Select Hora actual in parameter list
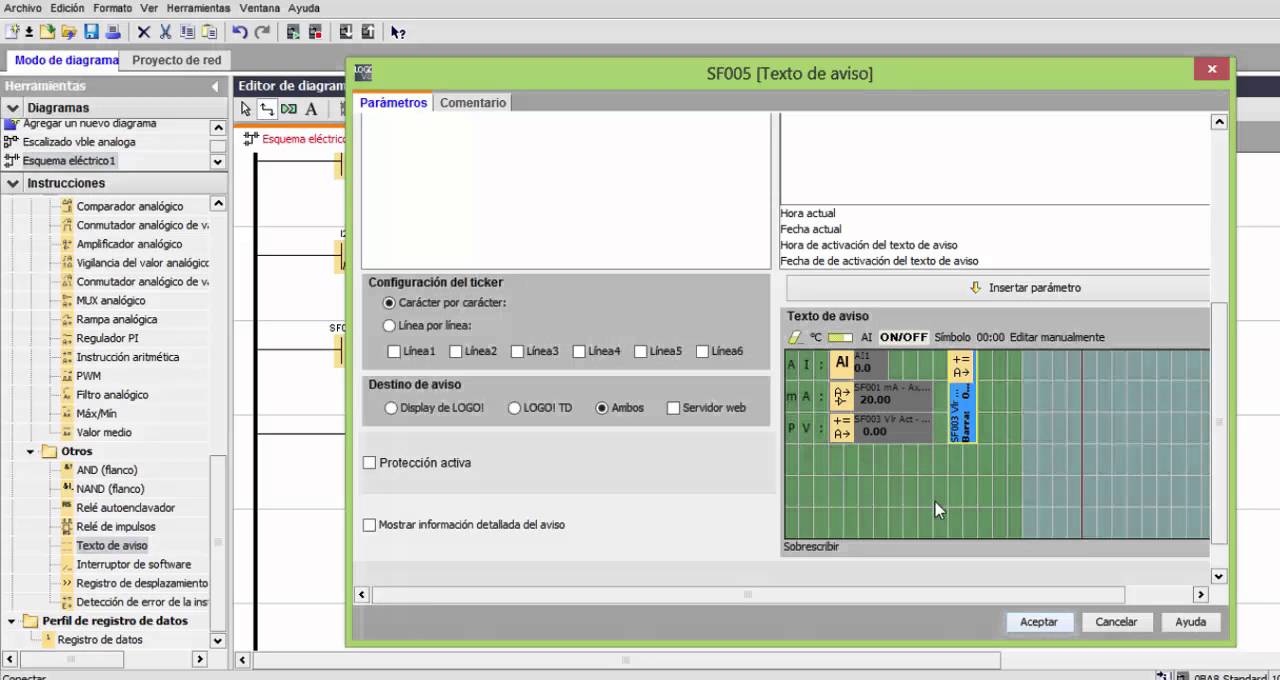Viewport: 1280px width, 680px height. click(x=808, y=213)
